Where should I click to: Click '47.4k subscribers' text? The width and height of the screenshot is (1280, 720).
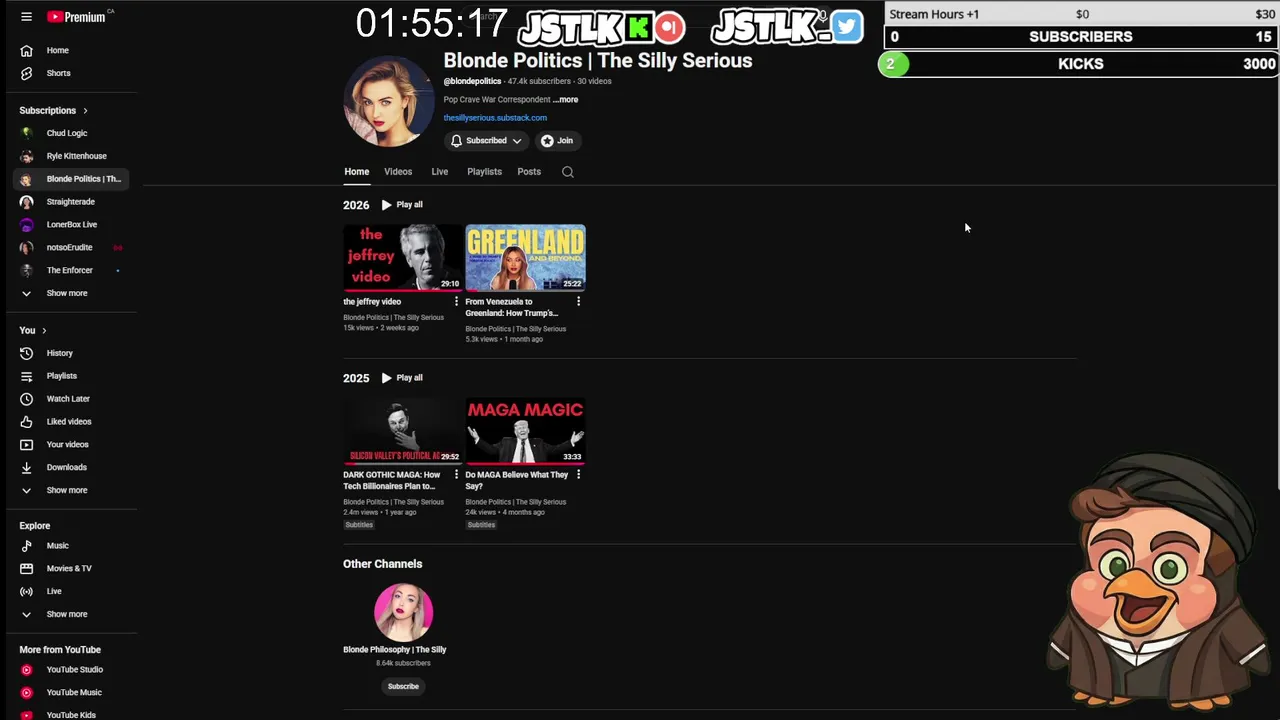[539, 82]
